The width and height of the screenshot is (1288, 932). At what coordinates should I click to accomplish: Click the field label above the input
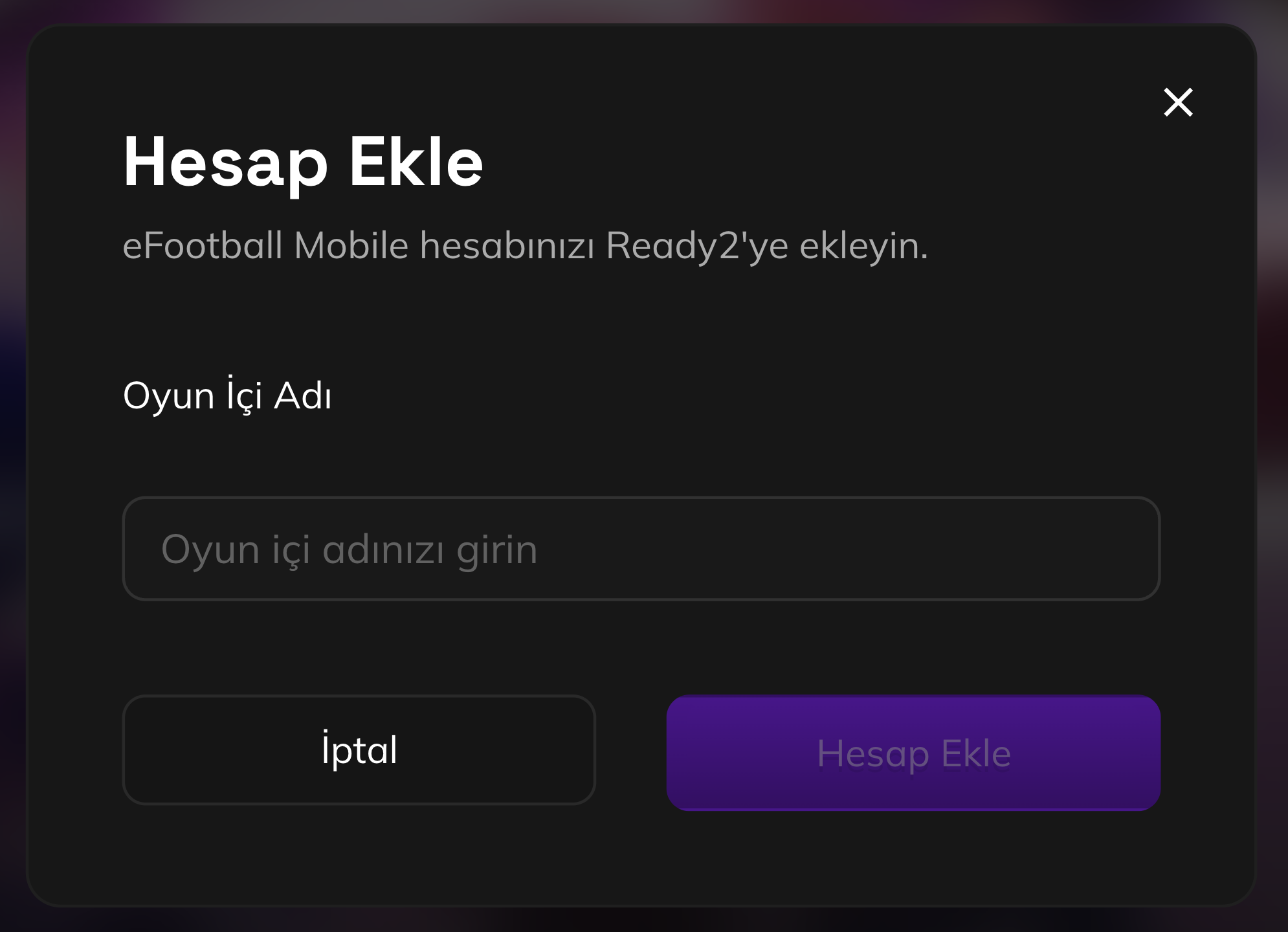click(x=227, y=394)
